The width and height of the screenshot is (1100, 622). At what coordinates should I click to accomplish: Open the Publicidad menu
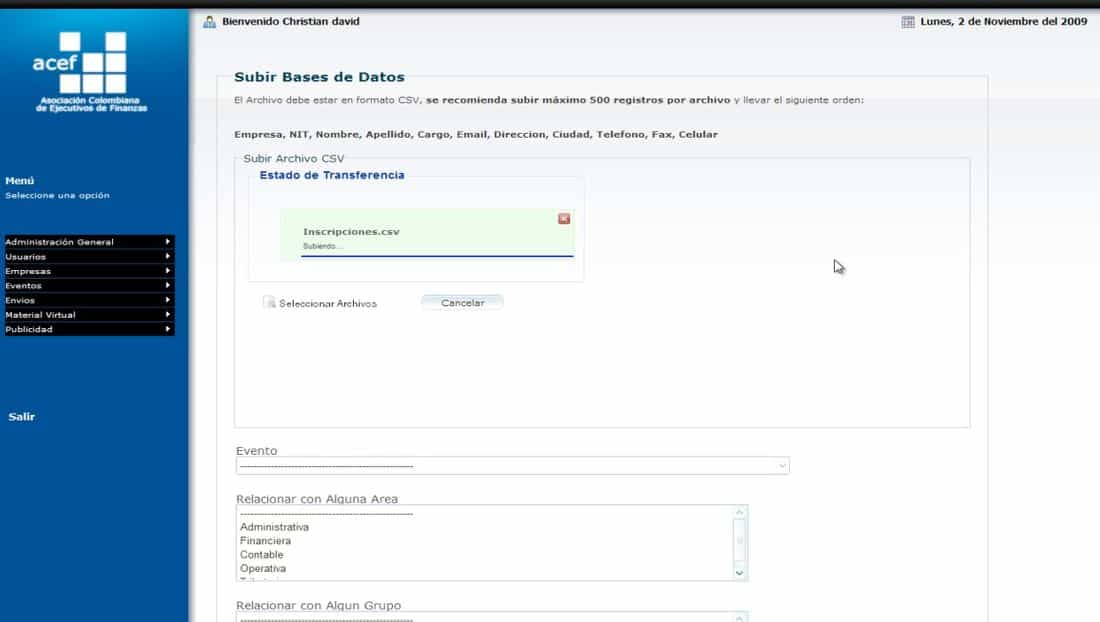[x=89, y=329]
